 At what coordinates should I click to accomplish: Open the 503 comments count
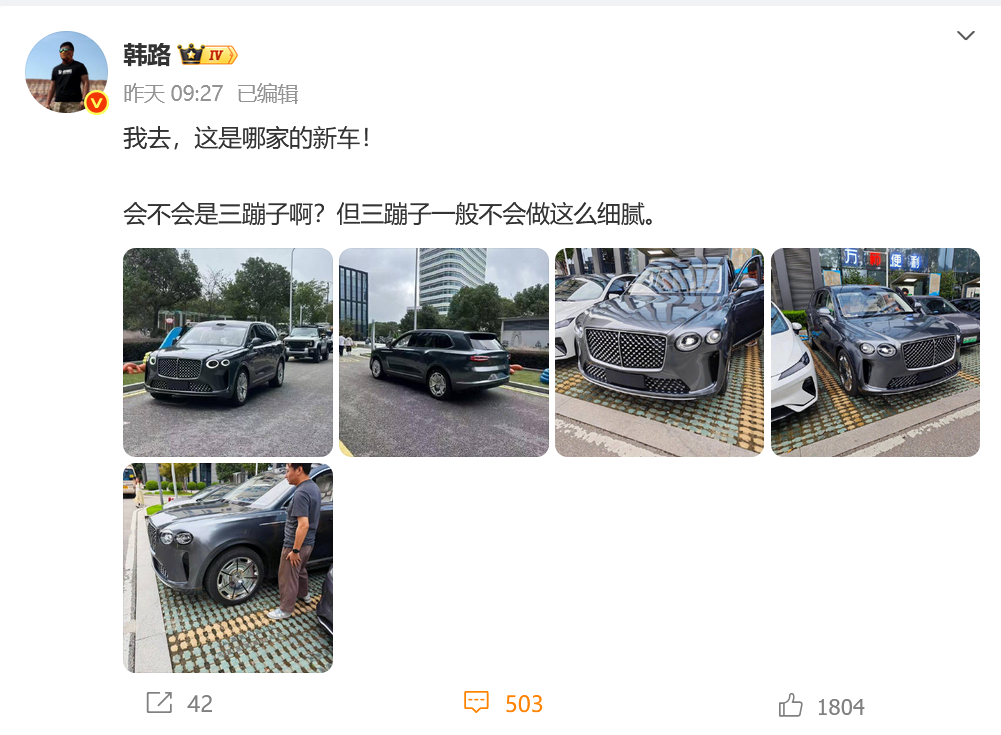pyautogui.click(x=523, y=704)
